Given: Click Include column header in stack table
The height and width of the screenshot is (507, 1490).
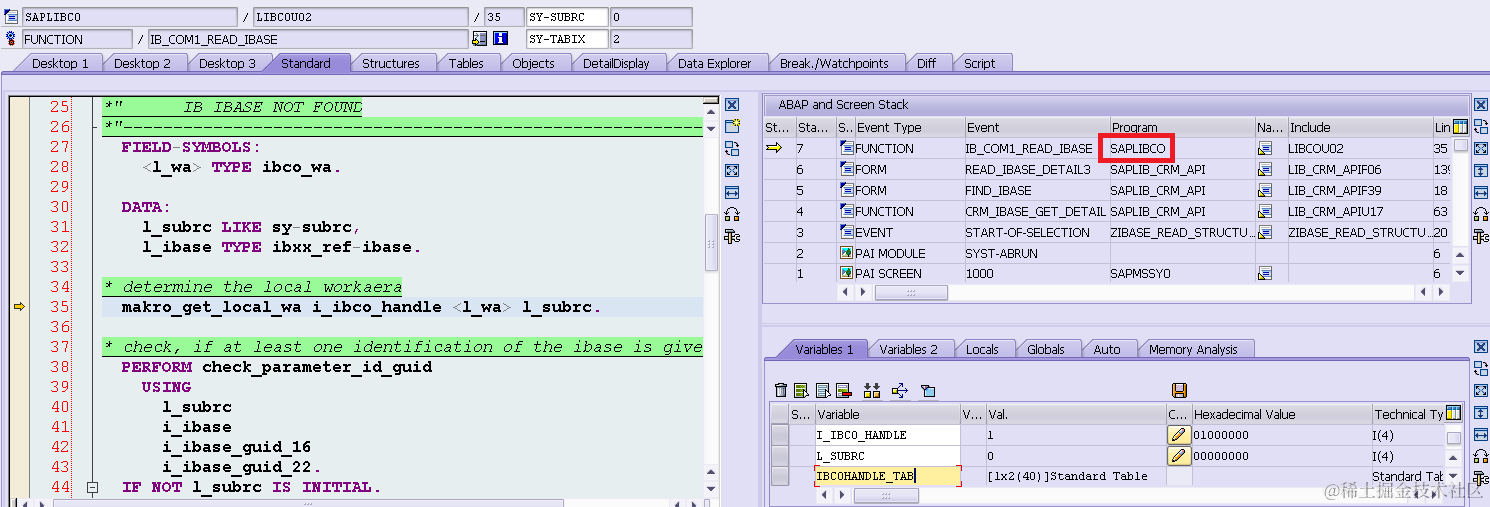Looking at the screenshot, I should coord(1359,127).
